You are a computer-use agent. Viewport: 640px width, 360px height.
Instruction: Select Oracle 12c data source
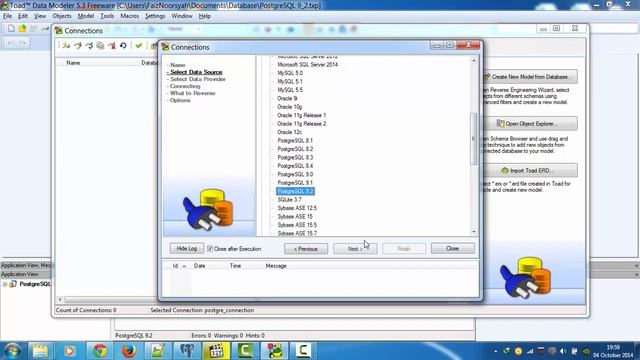(x=289, y=132)
